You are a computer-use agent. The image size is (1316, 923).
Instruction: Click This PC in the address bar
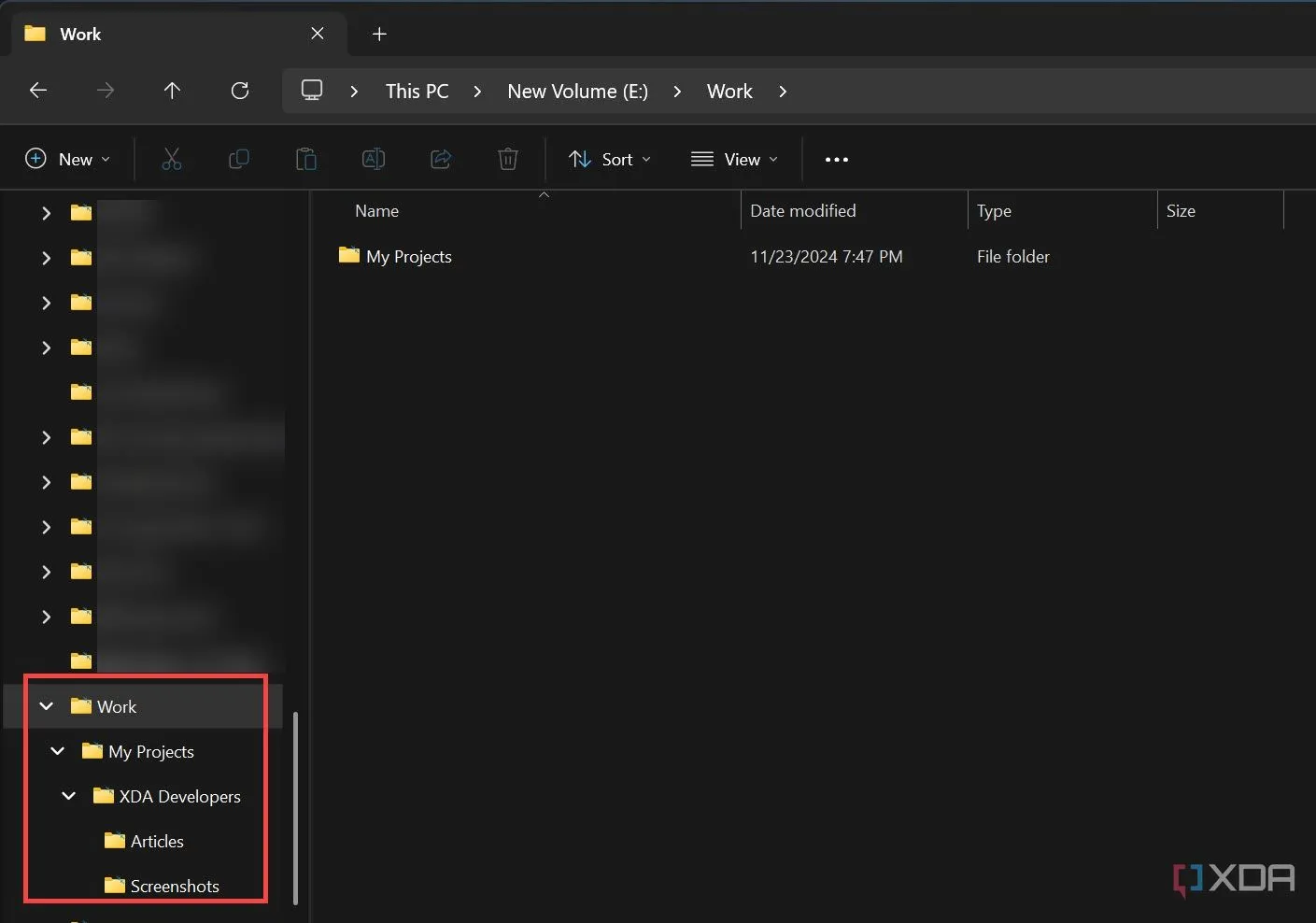417,92
